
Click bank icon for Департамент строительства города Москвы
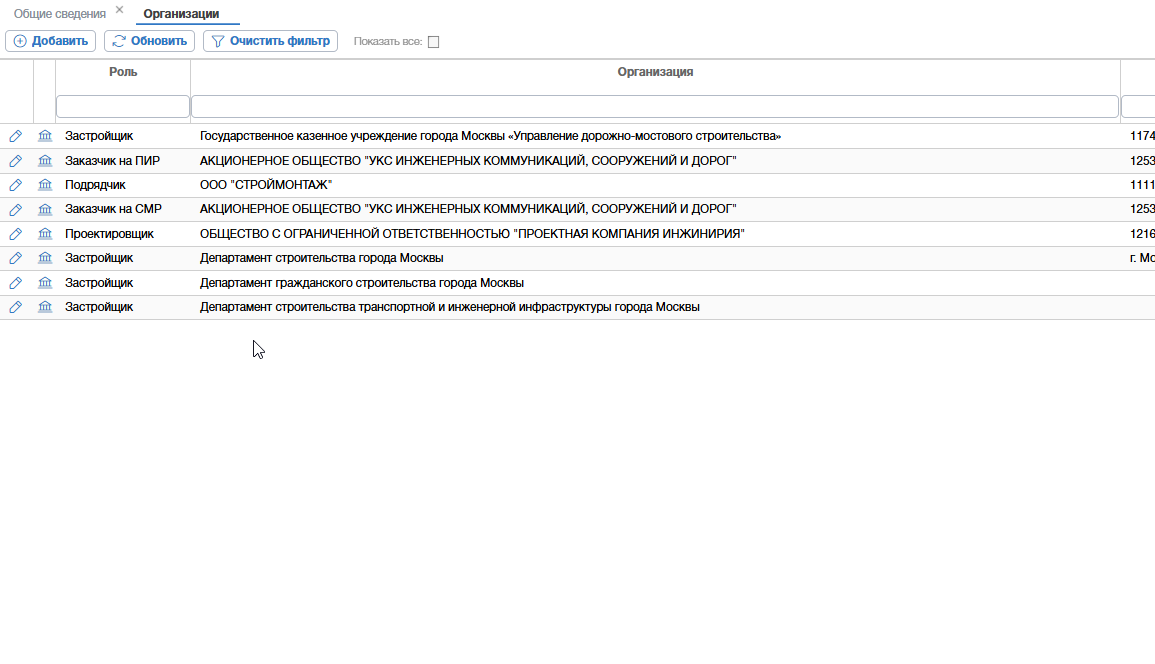tap(45, 258)
